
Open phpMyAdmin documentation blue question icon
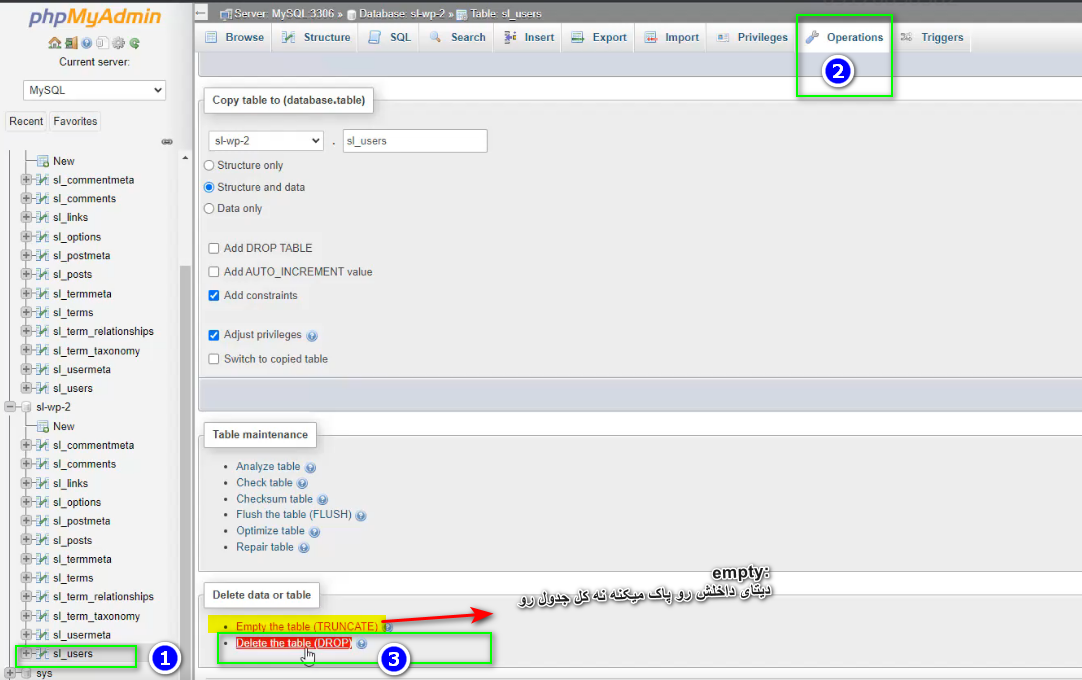pyautogui.click(x=86, y=43)
